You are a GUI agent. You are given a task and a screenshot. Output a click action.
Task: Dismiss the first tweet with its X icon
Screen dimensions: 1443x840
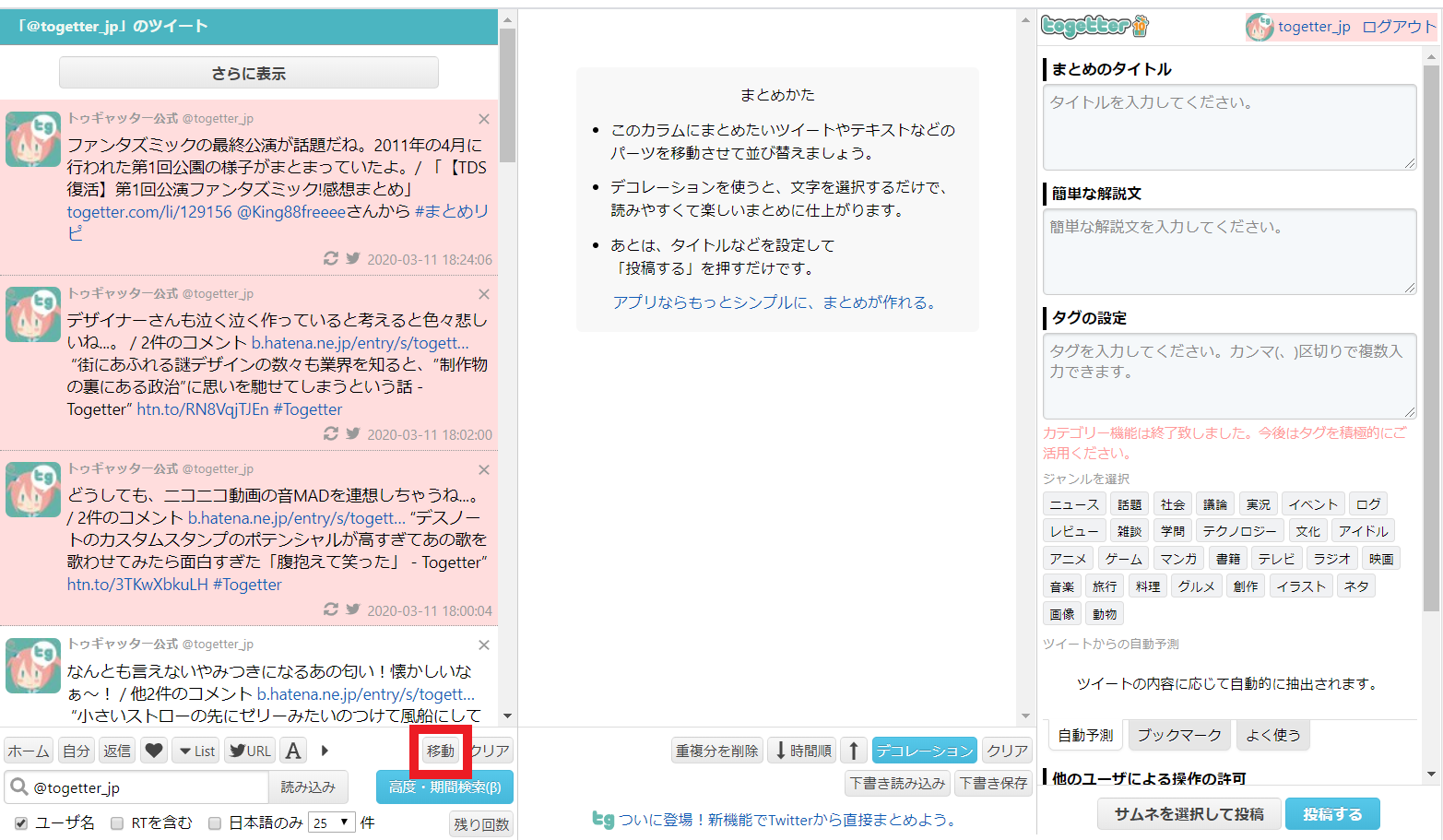coord(484,119)
